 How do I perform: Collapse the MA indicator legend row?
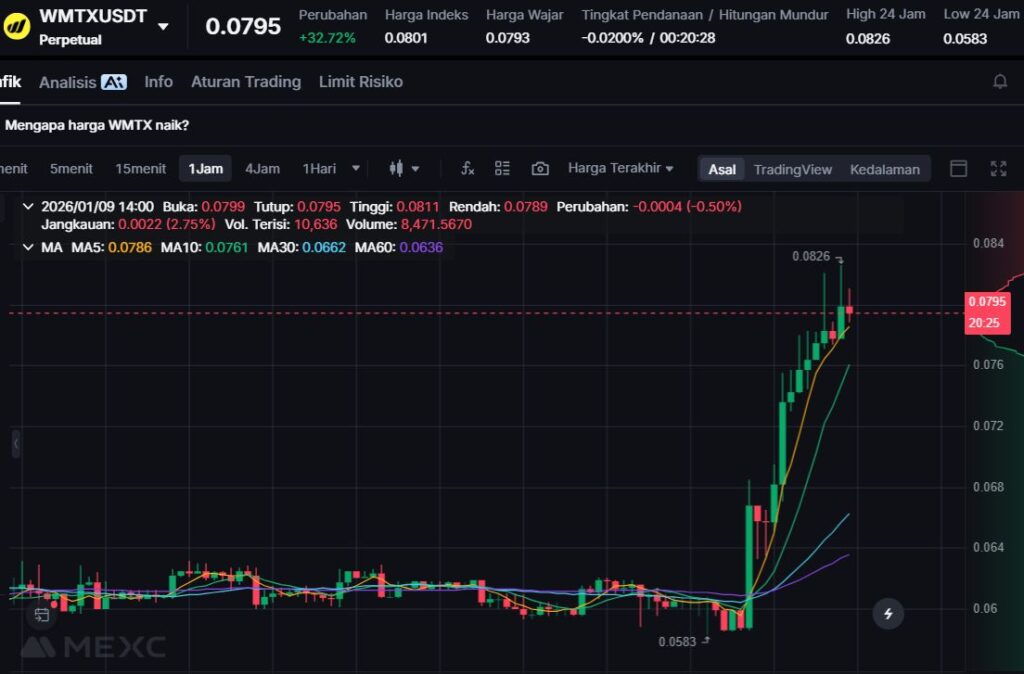coord(27,247)
